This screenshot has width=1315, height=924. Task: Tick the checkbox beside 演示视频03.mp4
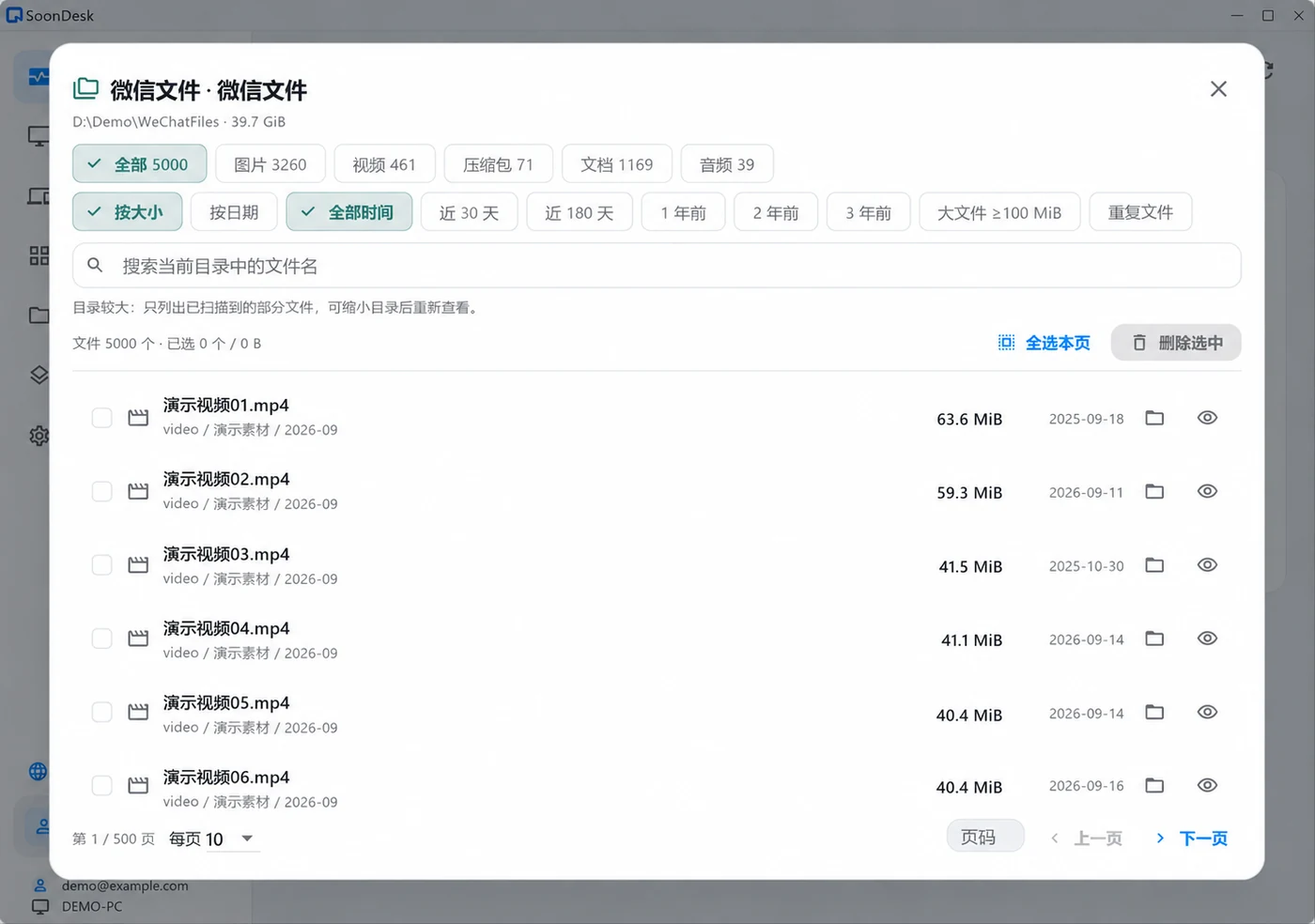pyautogui.click(x=101, y=564)
